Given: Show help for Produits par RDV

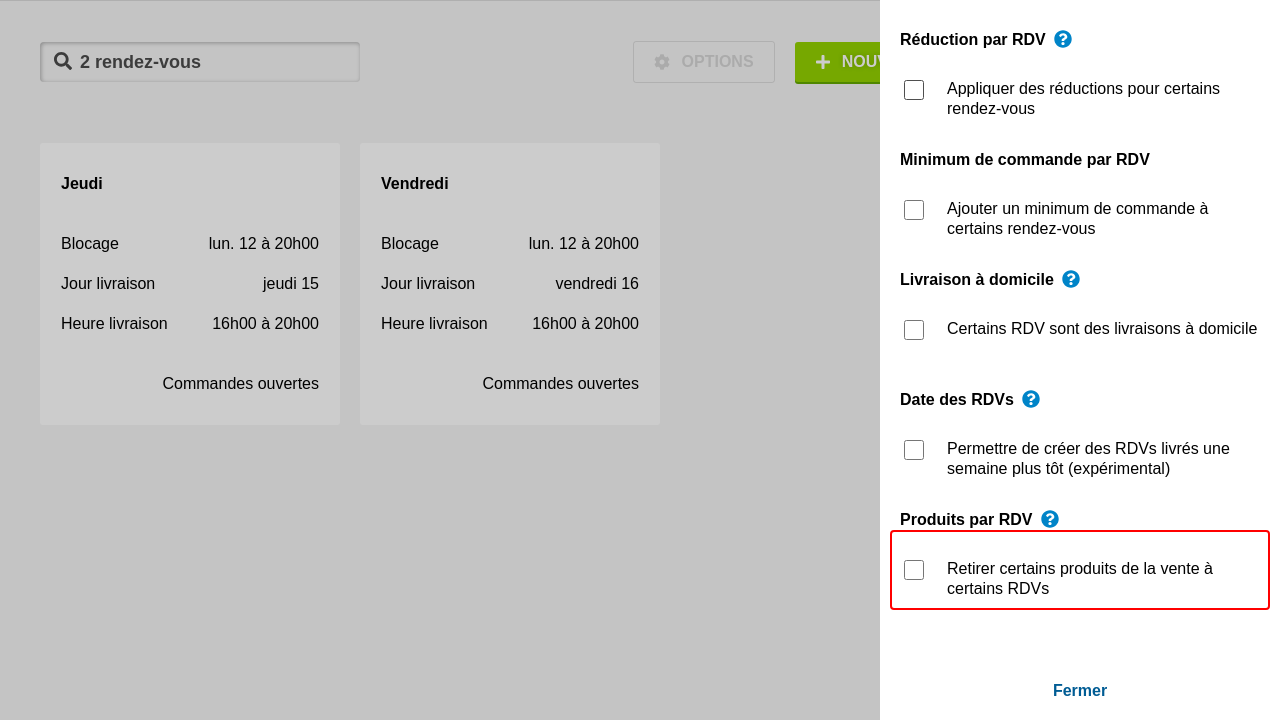Looking at the screenshot, I should tap(1050, 519).
